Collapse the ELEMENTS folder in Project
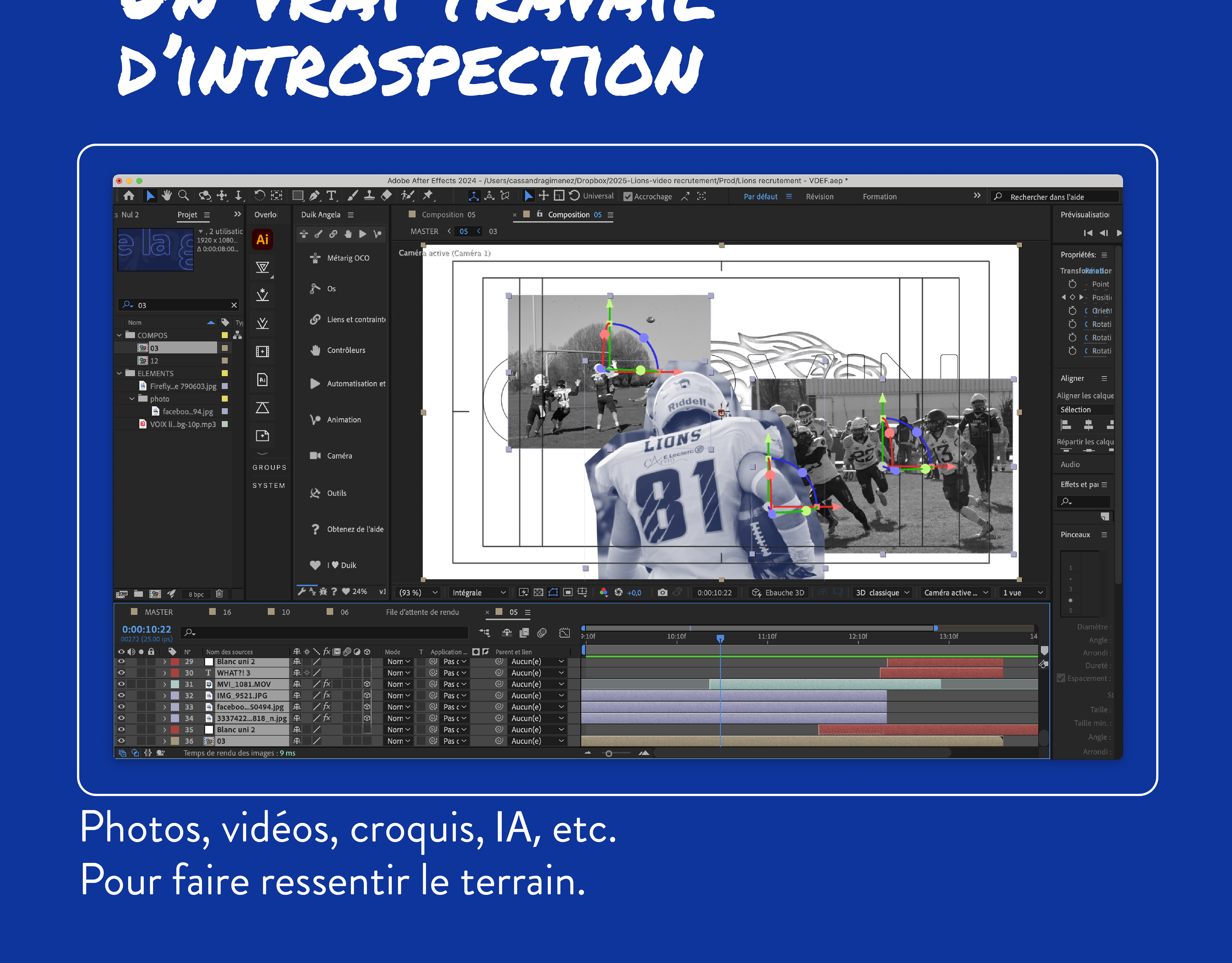The image size is (1232, 963). (x=120, y=373)
